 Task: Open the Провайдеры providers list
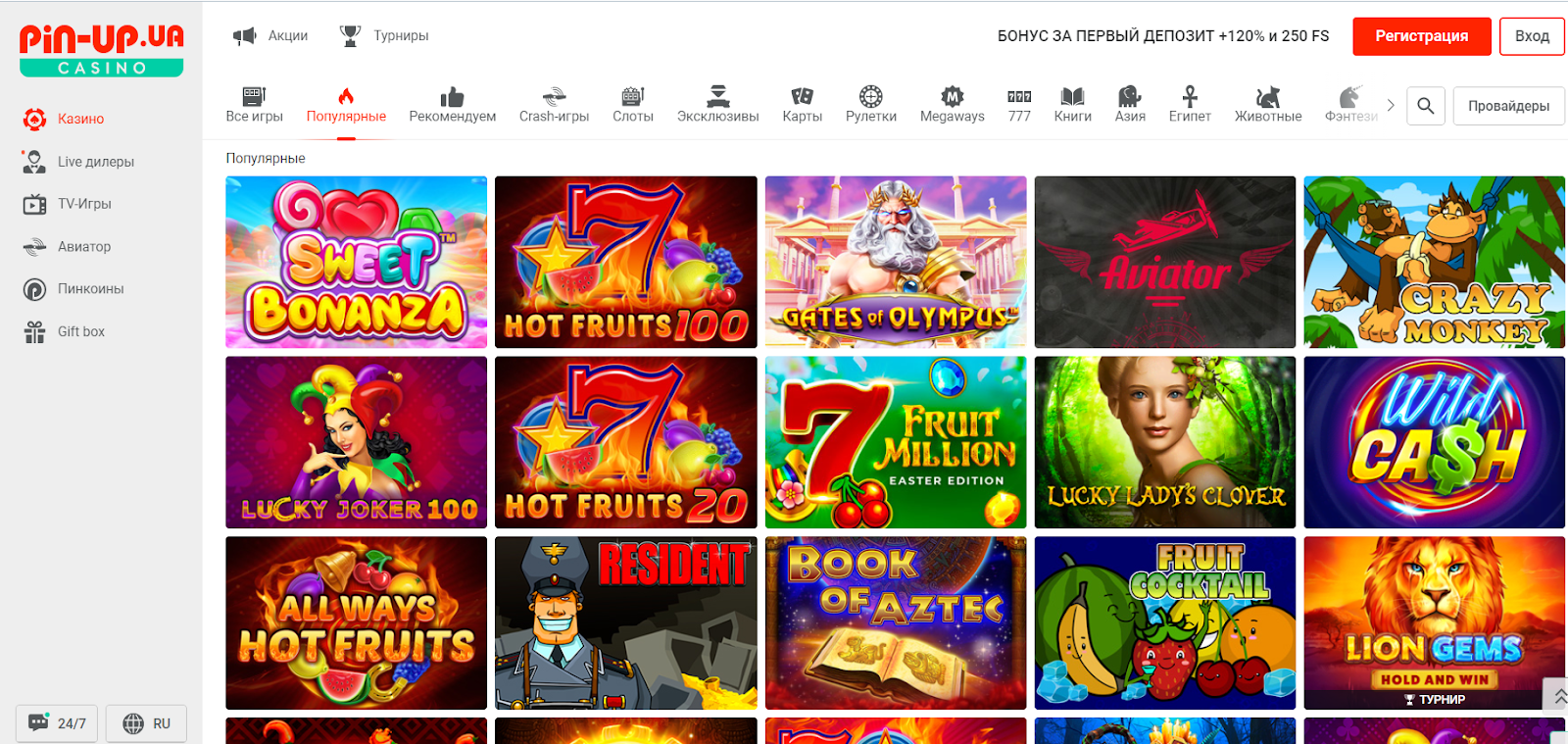coord(1508,106)
